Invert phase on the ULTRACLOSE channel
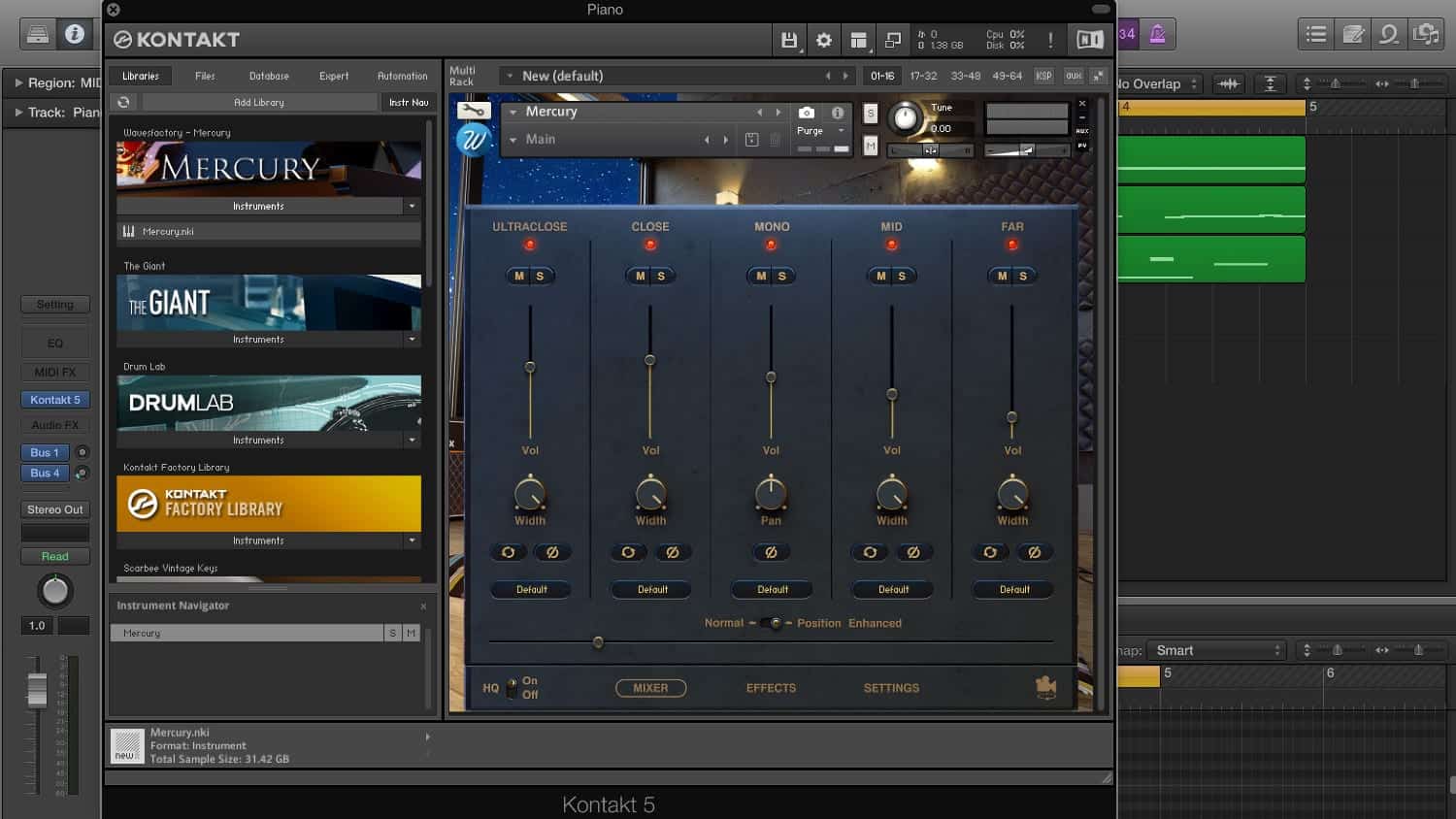Viewport: 1456px width, 819px height. pos(552,552)
